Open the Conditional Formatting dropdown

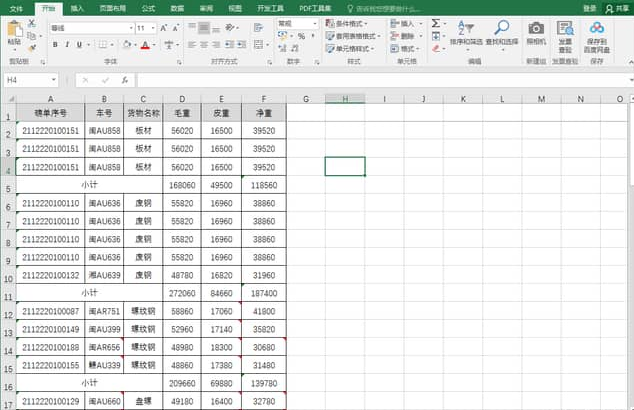click(347, 23)
